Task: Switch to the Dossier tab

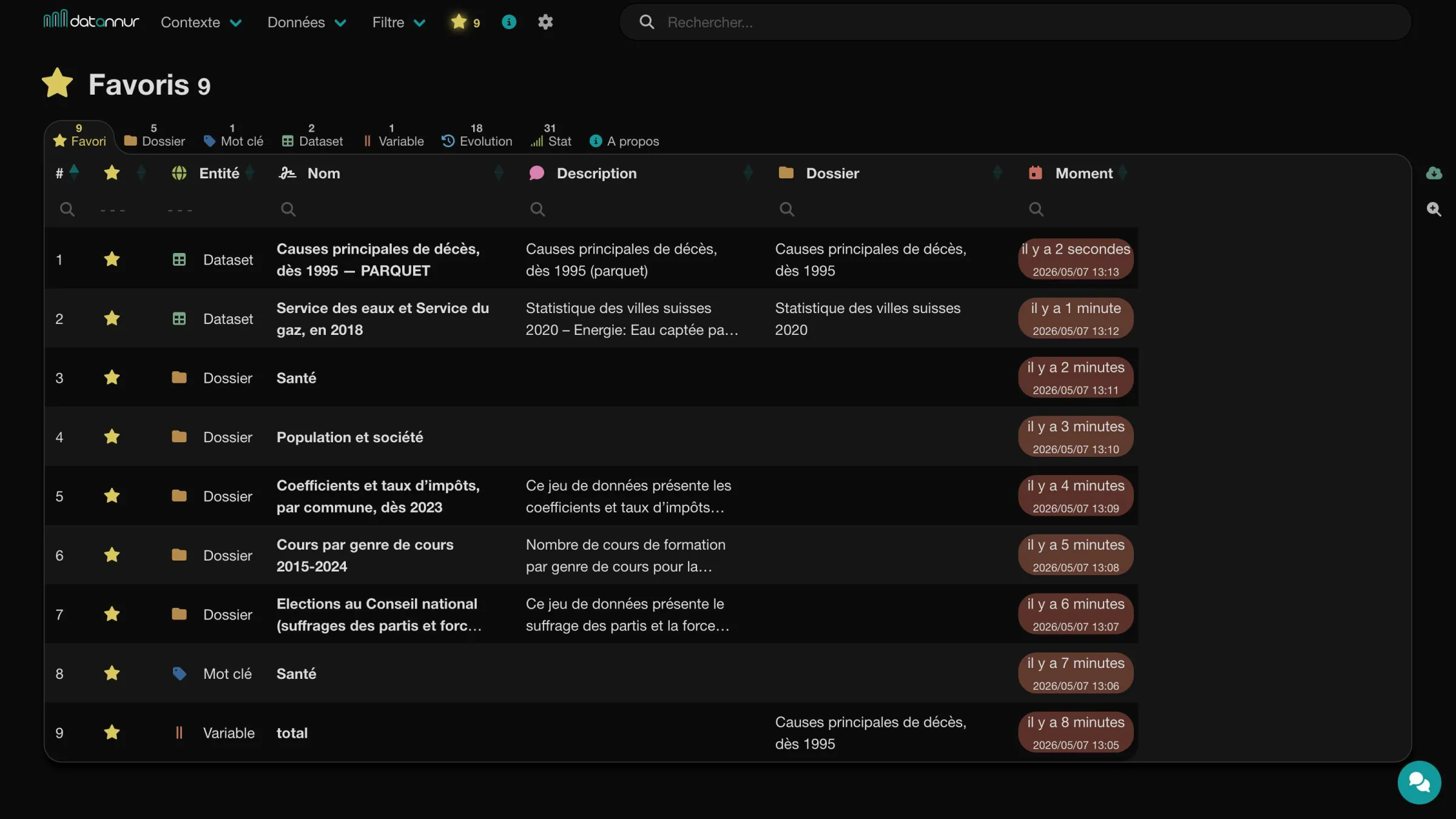Action: [155, 136]
